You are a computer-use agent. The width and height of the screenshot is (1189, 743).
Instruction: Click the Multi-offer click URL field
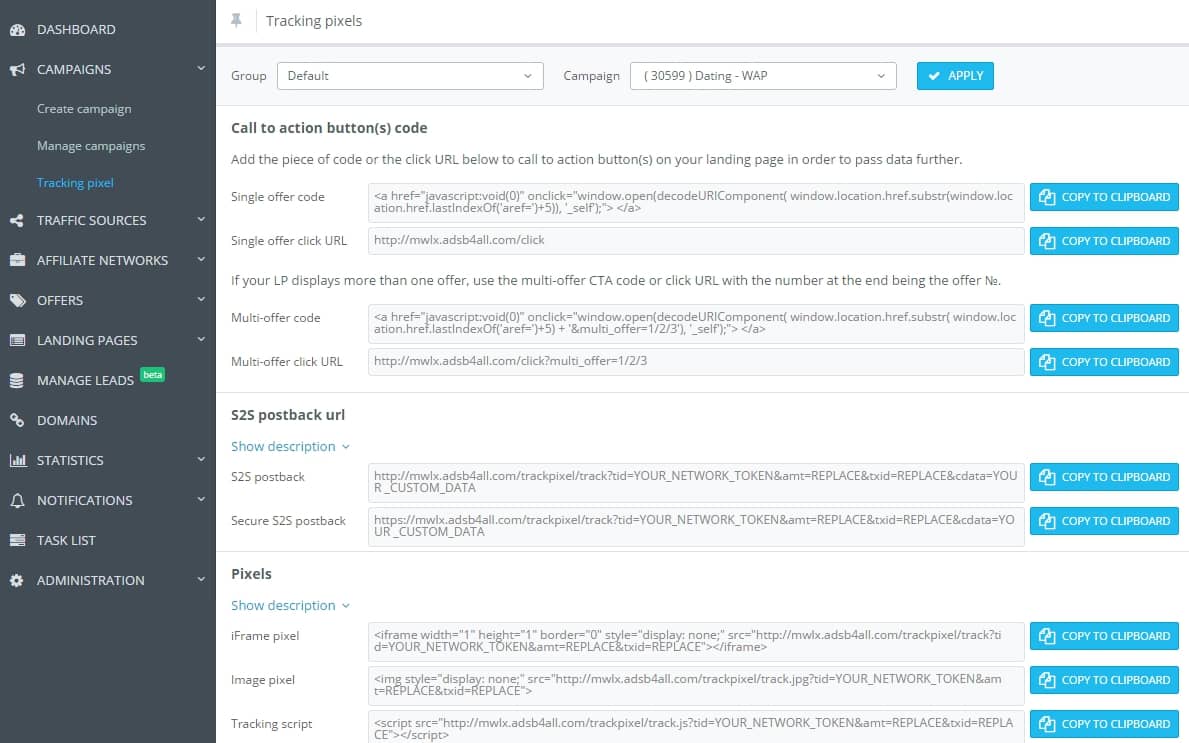tap(696, 362)
